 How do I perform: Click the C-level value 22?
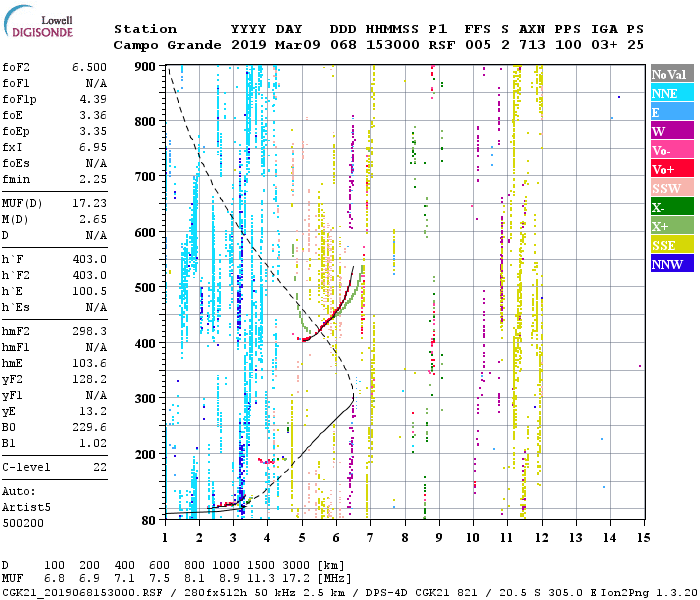(x=100, y=467)
